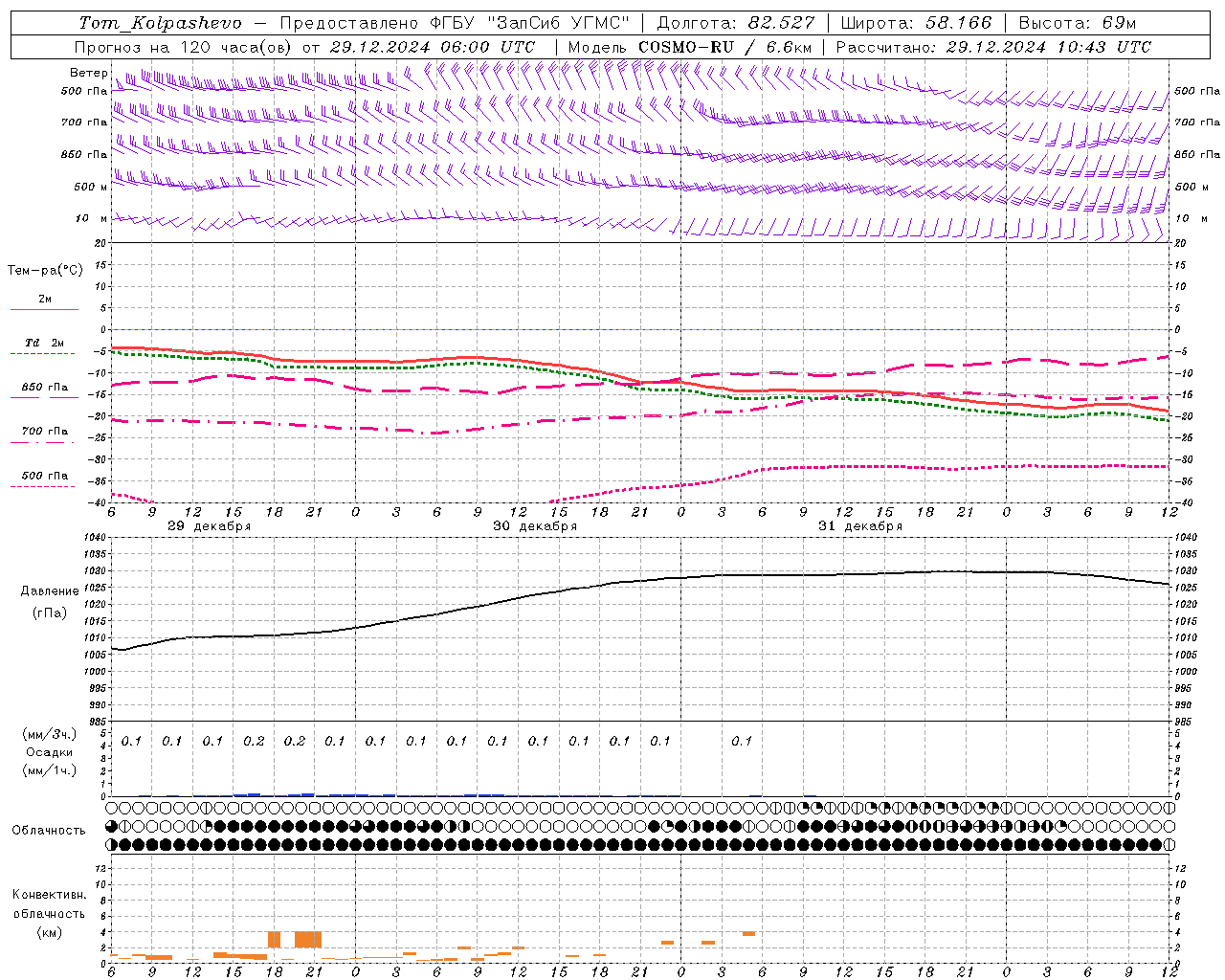Select the forecast start time 06:00 UTC
The width and height of the screenshot is (1225, 980).
486,47
